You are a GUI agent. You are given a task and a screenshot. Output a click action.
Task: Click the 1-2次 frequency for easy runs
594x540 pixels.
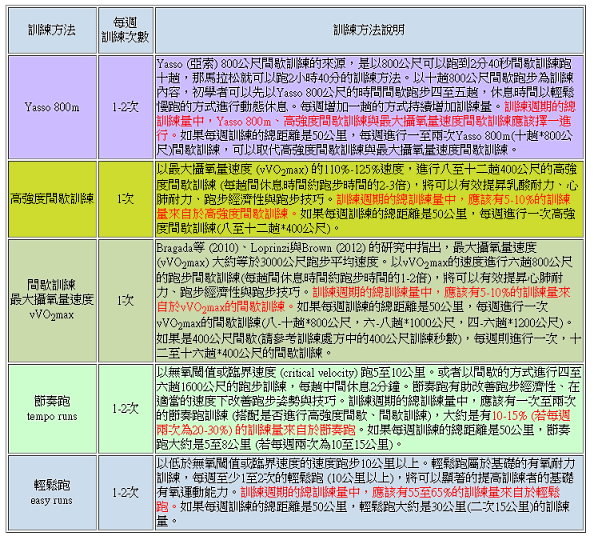click(126, 493)
